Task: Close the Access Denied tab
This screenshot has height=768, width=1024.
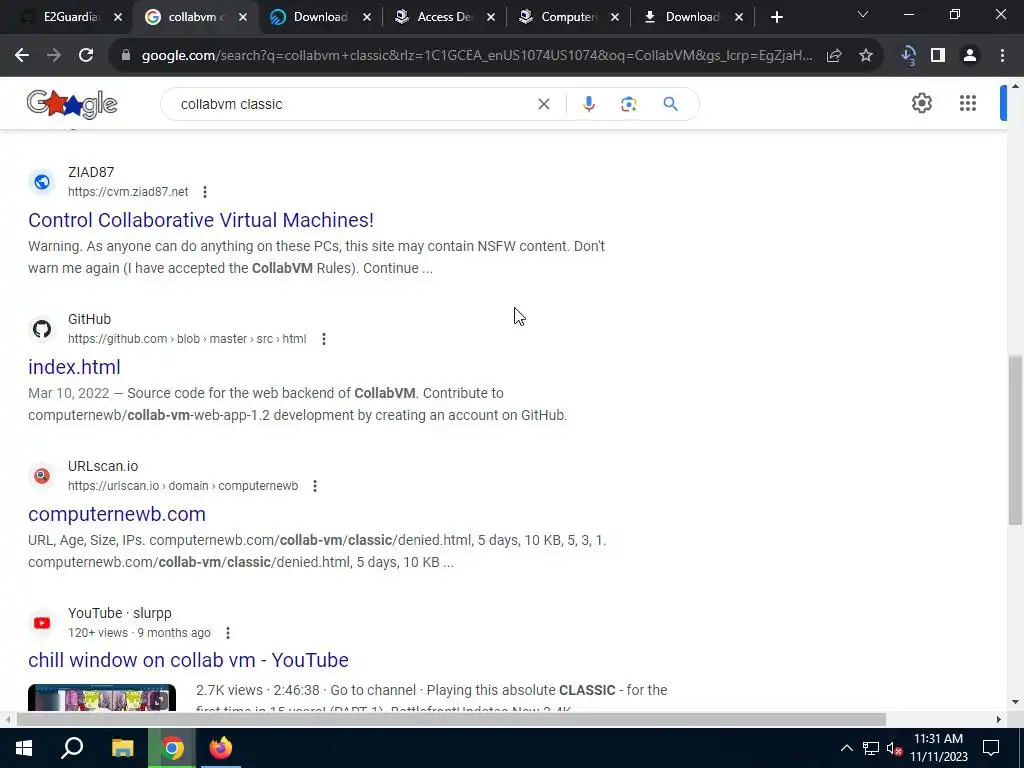Action: 491,17
